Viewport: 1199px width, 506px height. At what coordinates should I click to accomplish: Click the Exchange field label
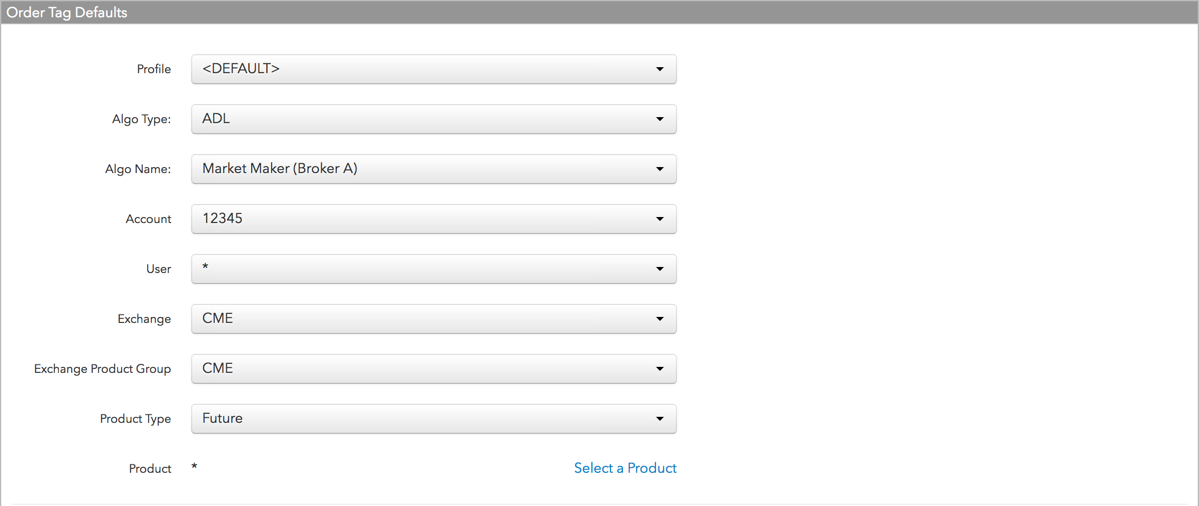[x=144, y=319]
